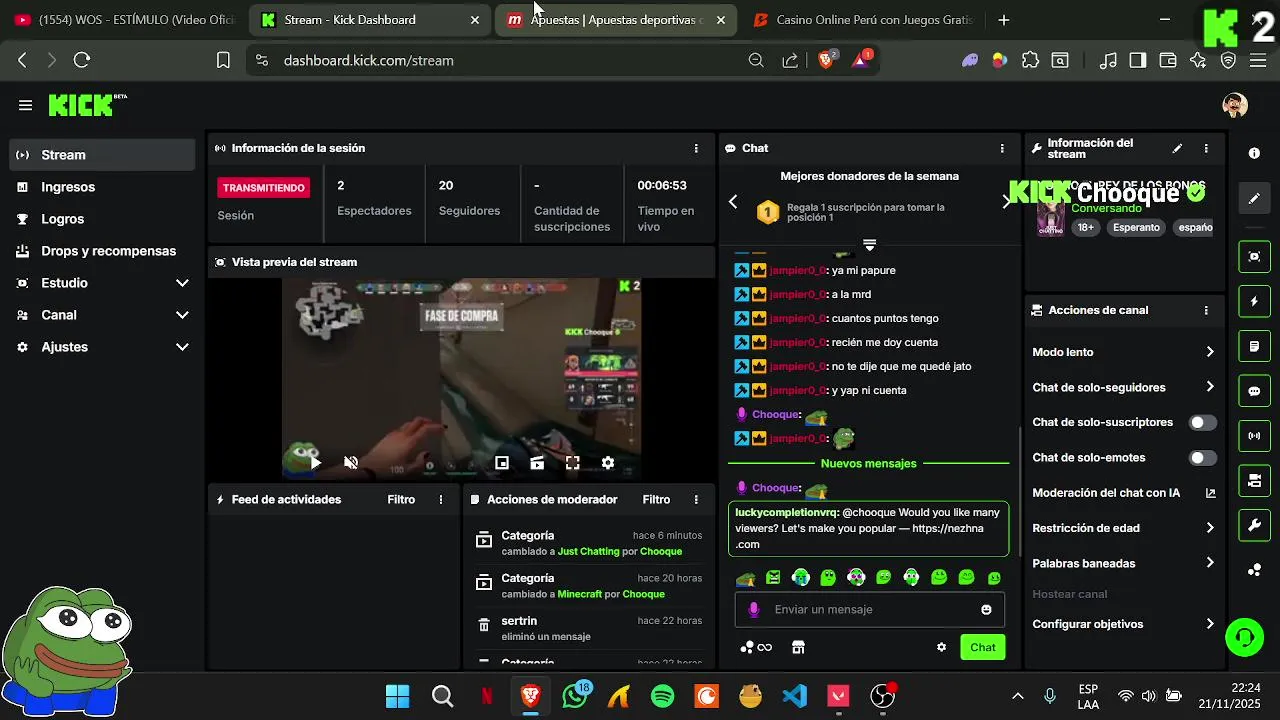Play the stream preview
The image size is (1280, 720).
click(x=316, y=462)
